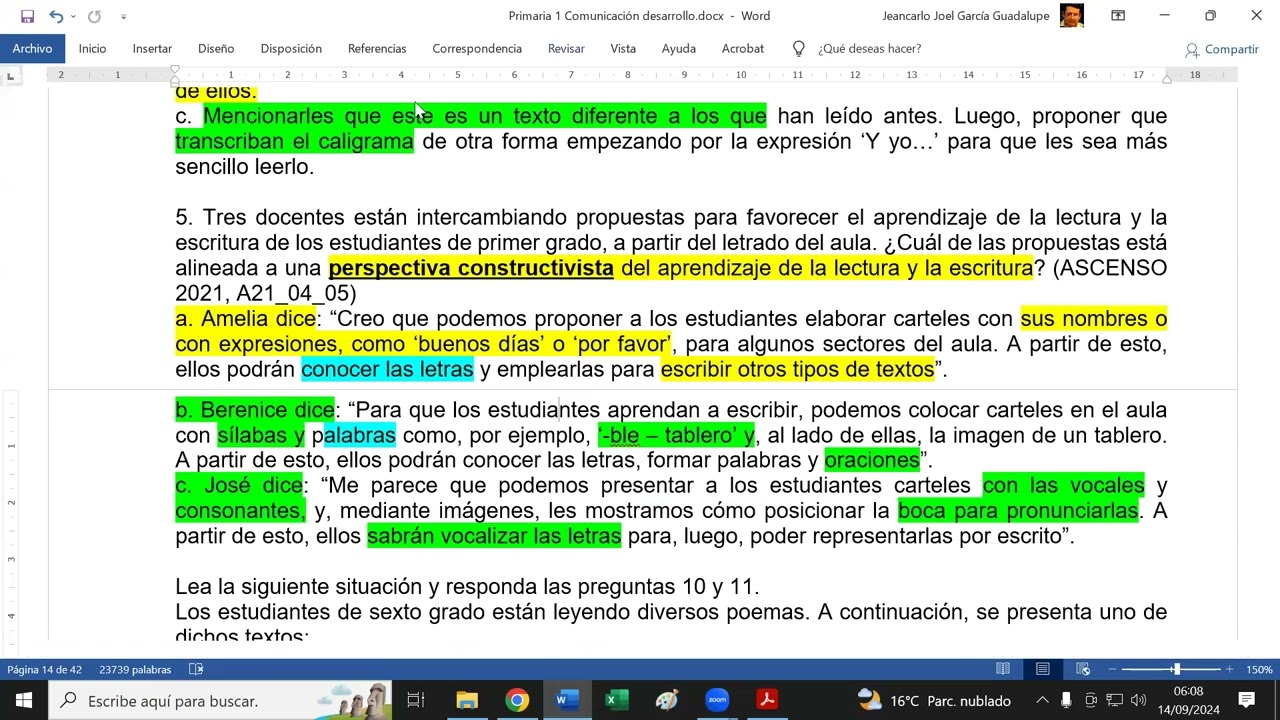Open clock and calendar showing 06:08
The height and width of the screenshot is (720, 1280).
pos(1189,700)
